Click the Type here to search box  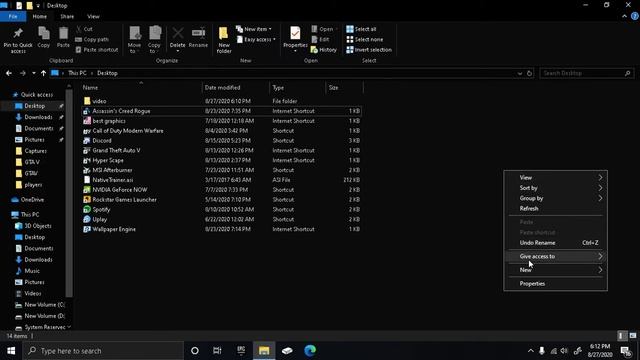coord(104,351)
